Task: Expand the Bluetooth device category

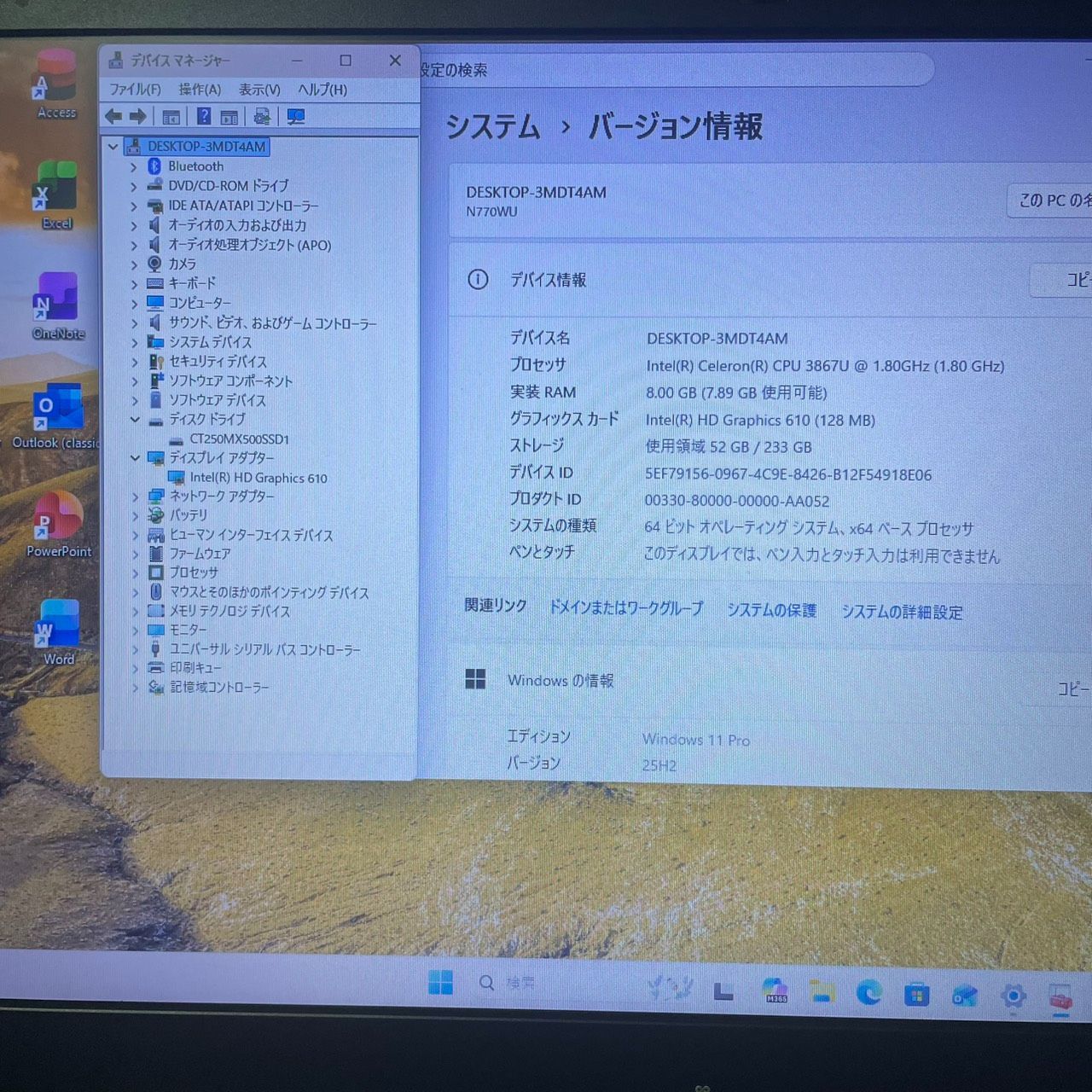Action: pos(134,167)
